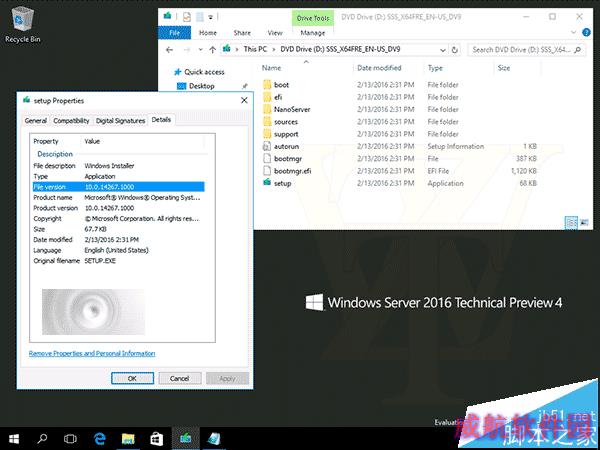Image resolution: width=600 pixels, height=450 pixels.
Task: Open File Explorer from the taskbar
Action: pos(128,439)
